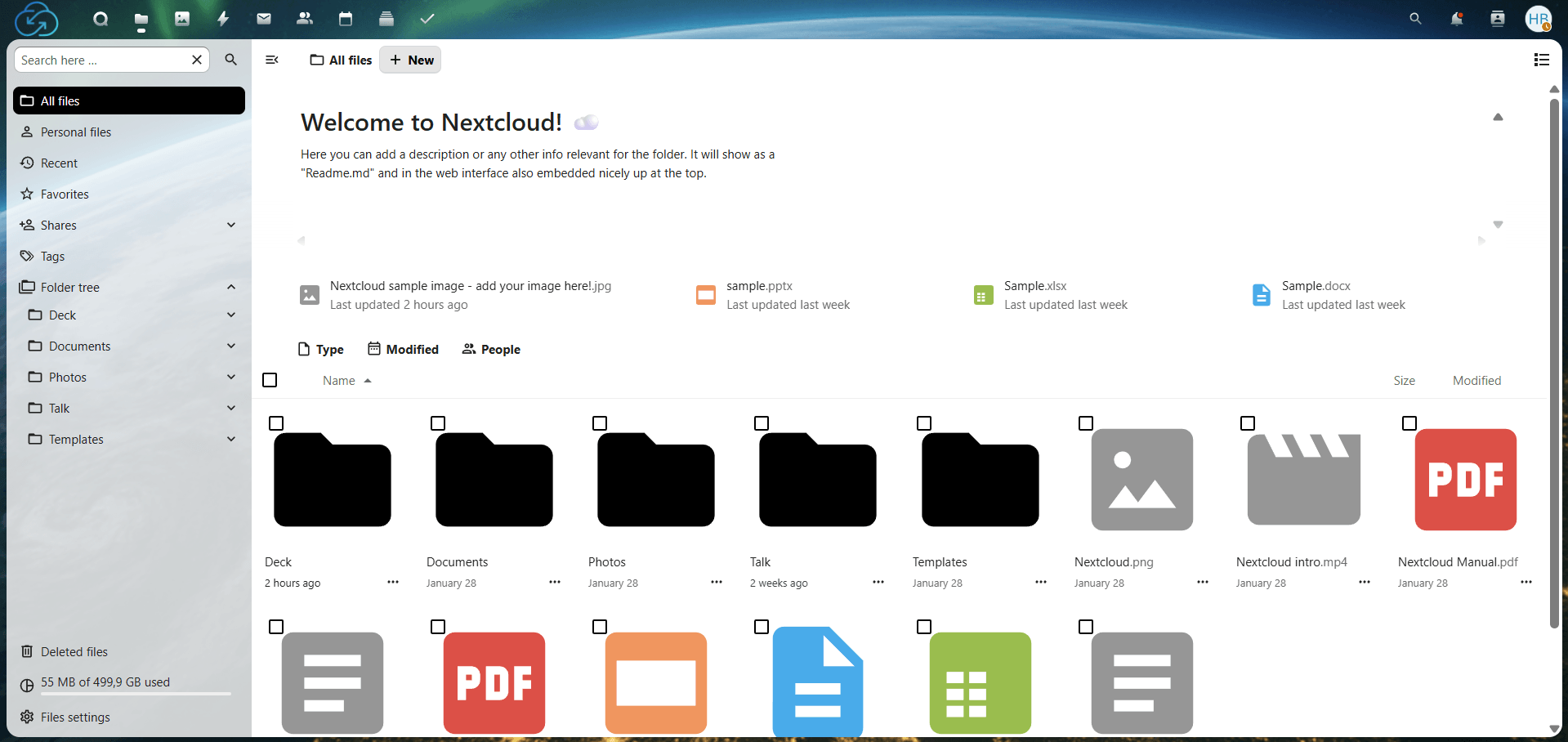The height and width of the screenshot is (742, 1568).
Task: Open the Favorites section in sidebar
Action: (x=64, y=194)
